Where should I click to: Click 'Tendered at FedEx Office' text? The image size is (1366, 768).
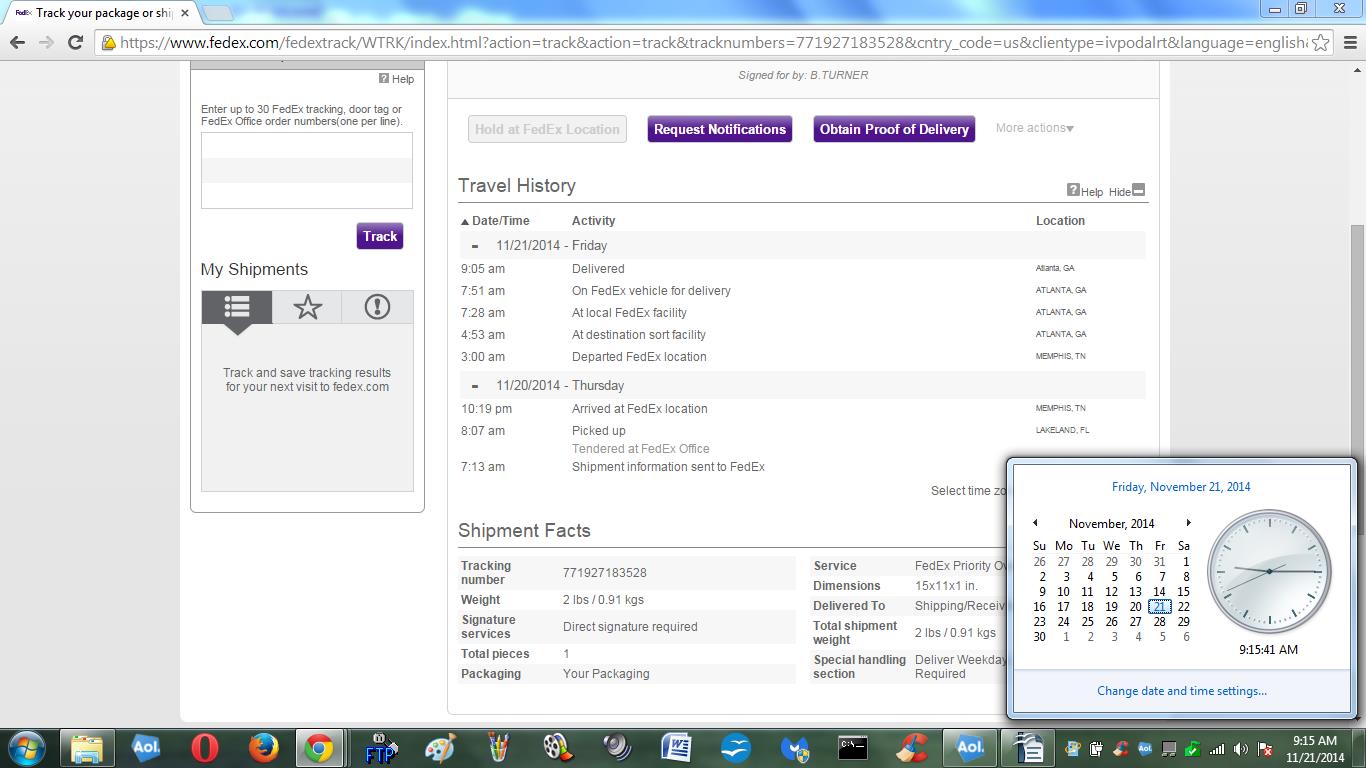640,449
